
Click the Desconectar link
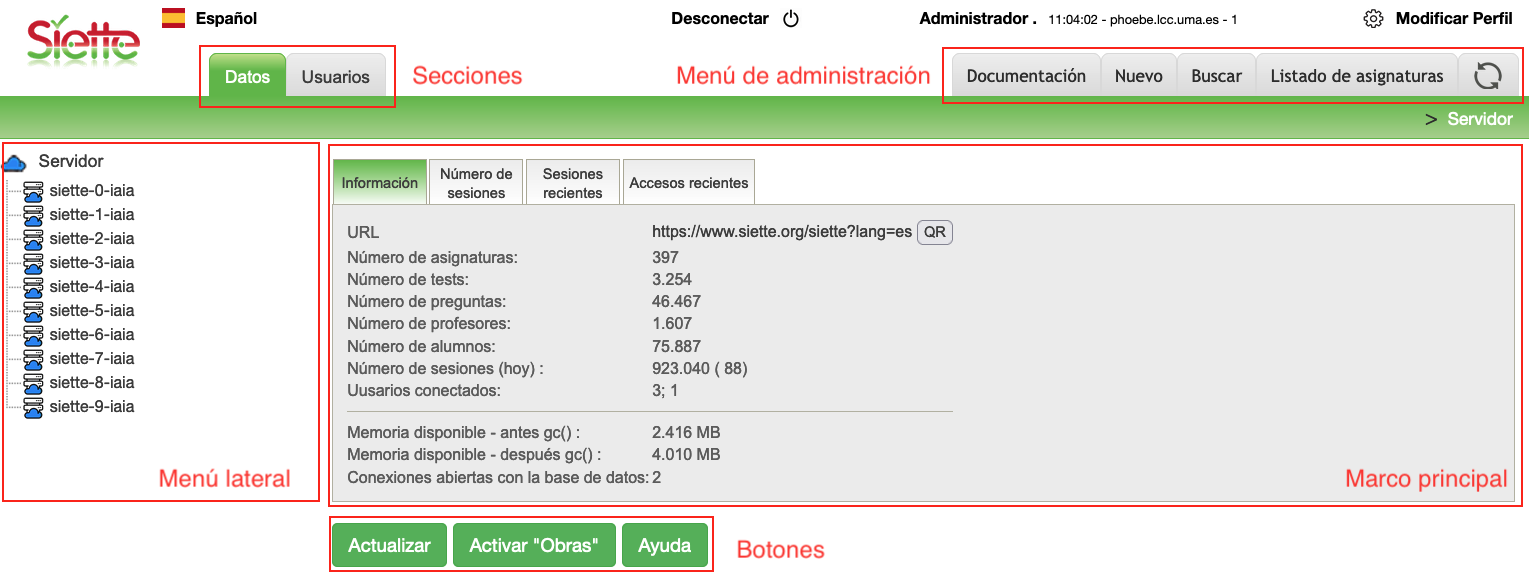[x=720, y=19]
